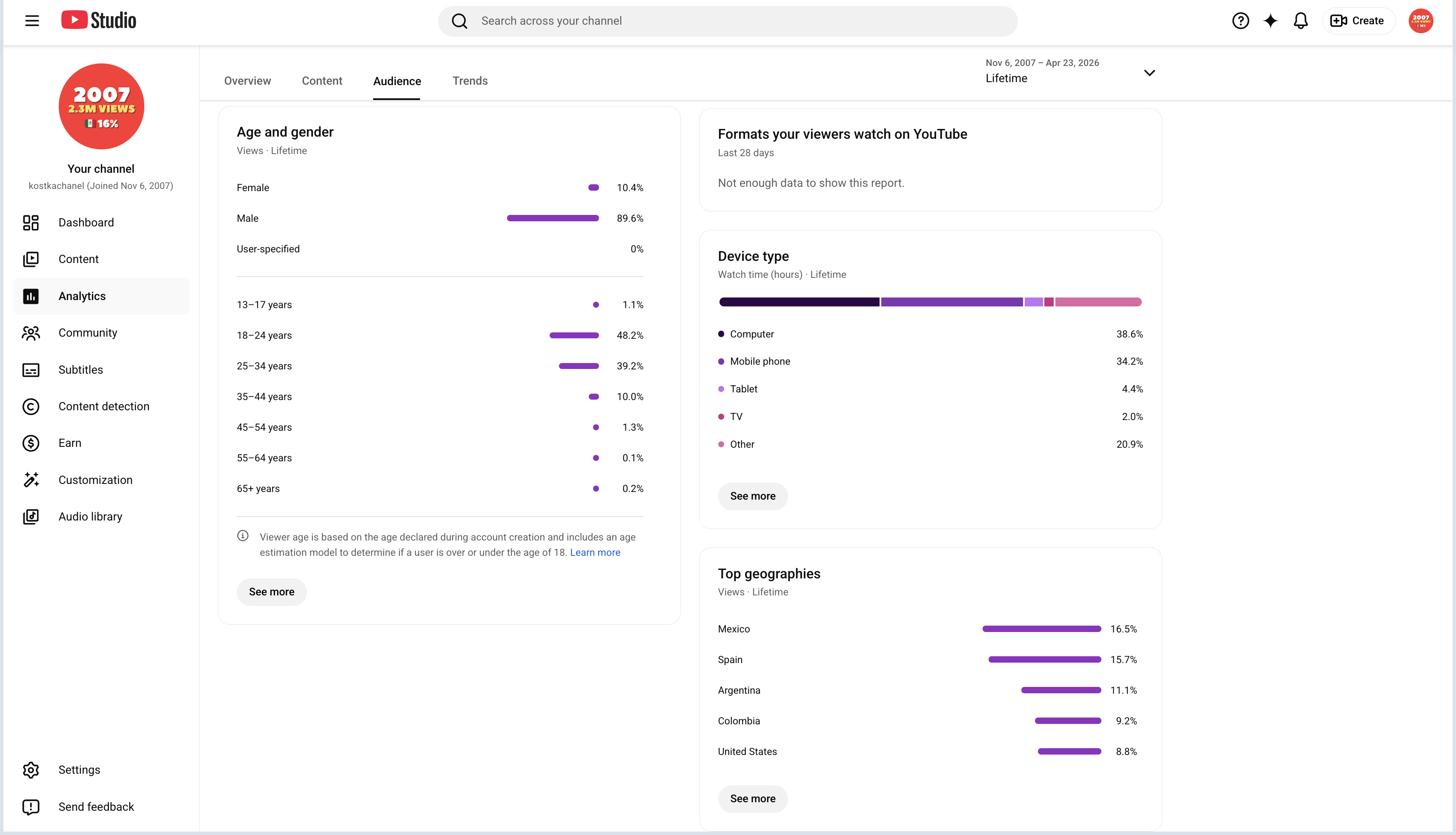
Task: Open Settings gear in the sidebar
Action: 31,769
